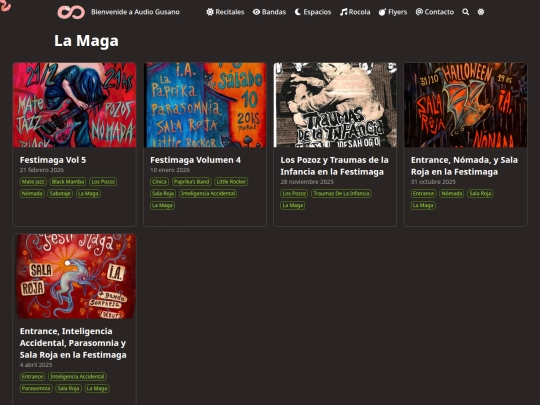Open the Halloween flyer thumbnail
540x405 pixels.
tap(465, 105)
